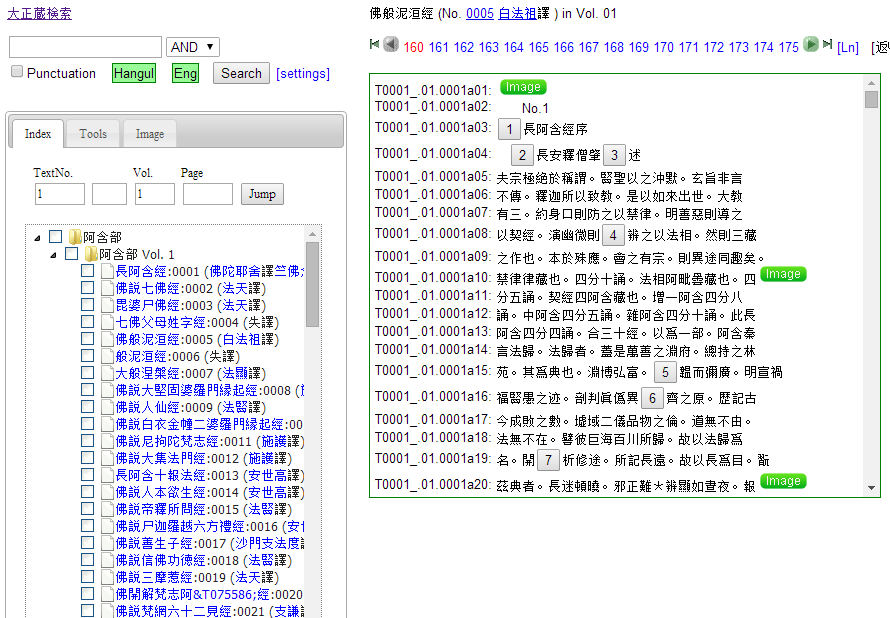Viewport: 890px width, 618px height.
Task: Click the search keyword input field
Action: tap(85, 47)
